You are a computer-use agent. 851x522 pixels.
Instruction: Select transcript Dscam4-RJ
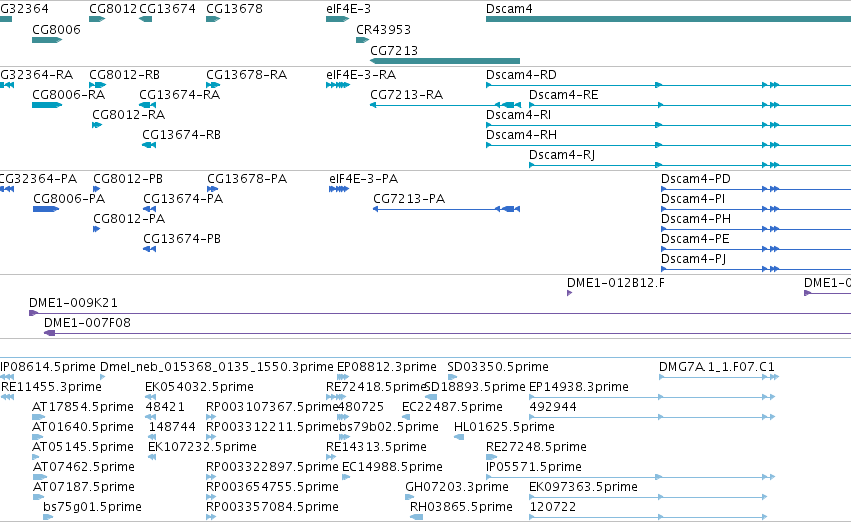(x=690, y=165)
